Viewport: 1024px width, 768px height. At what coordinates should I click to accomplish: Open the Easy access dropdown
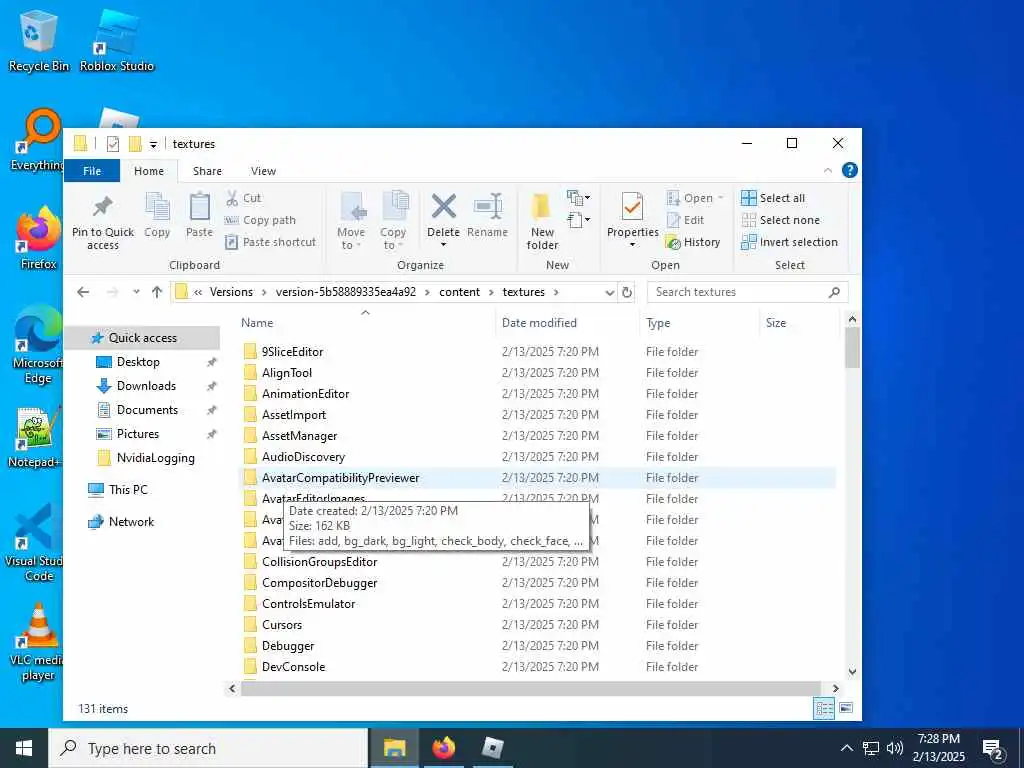click(578, 220)
